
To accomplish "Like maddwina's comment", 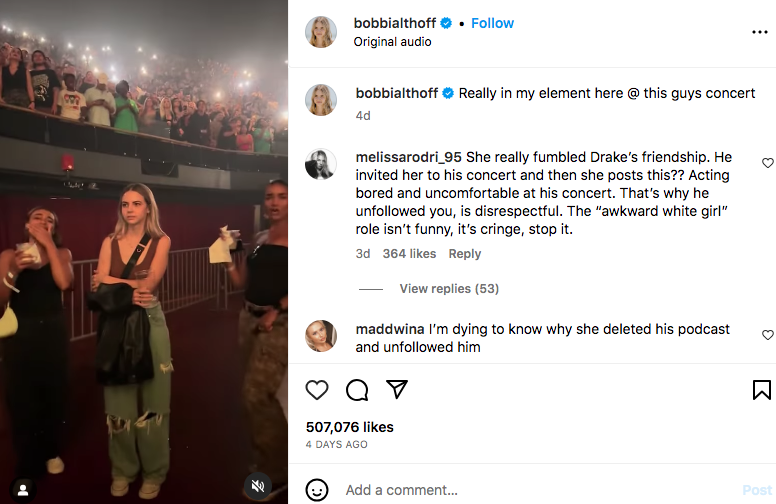I will pos(768,335).
